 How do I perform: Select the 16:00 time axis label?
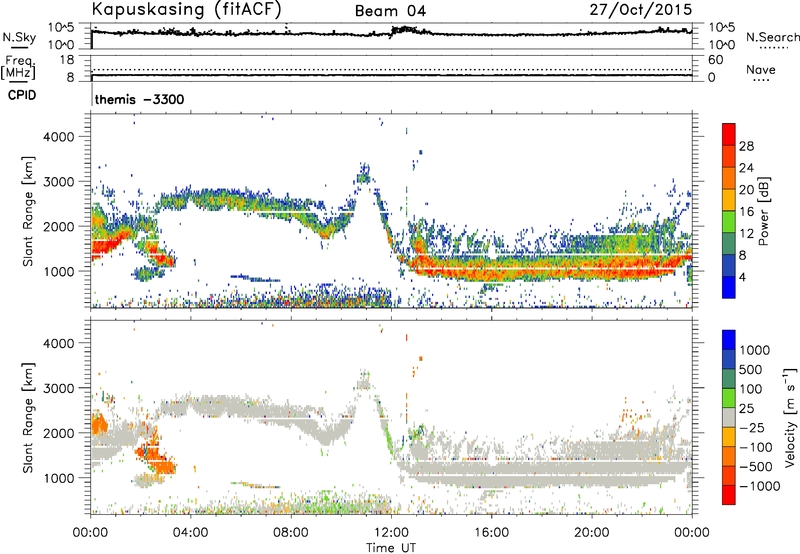(x=491, y=533)
